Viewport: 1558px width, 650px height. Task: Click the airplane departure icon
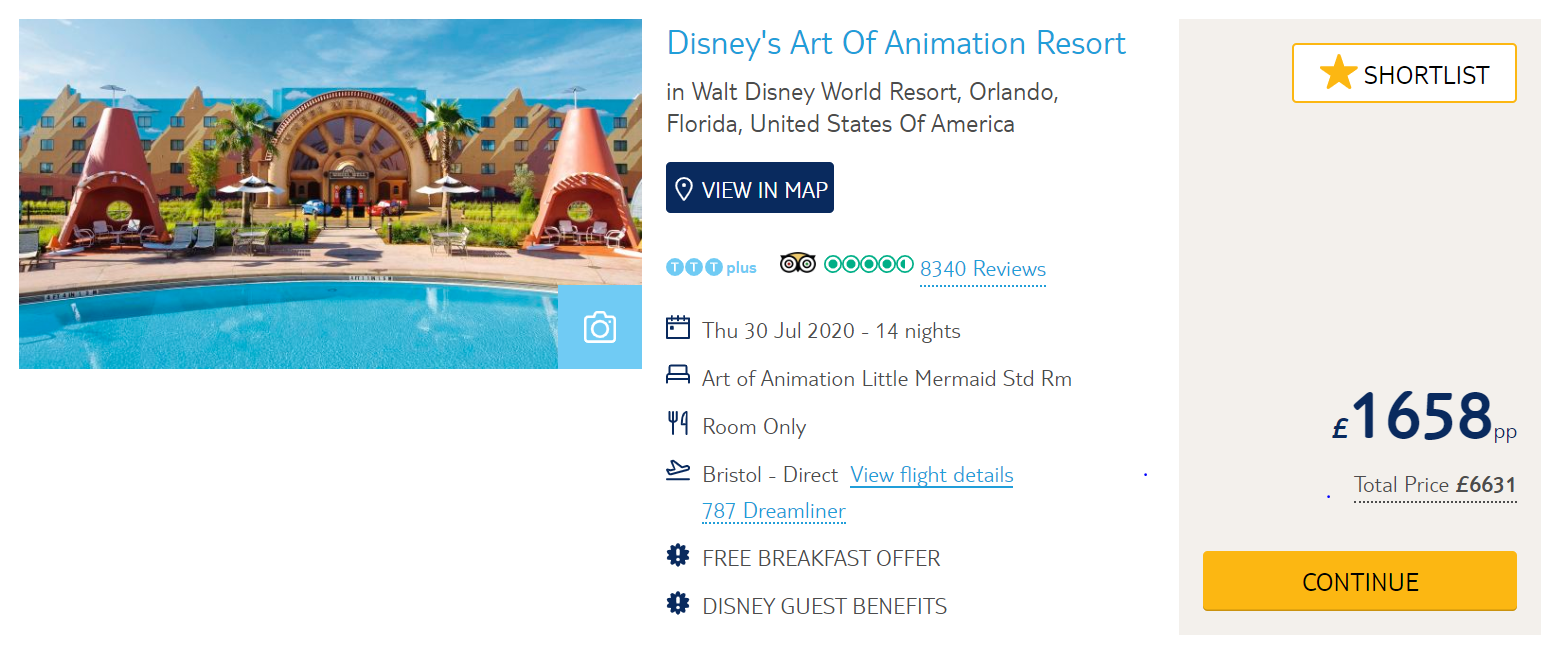click(x=678, y=470)
